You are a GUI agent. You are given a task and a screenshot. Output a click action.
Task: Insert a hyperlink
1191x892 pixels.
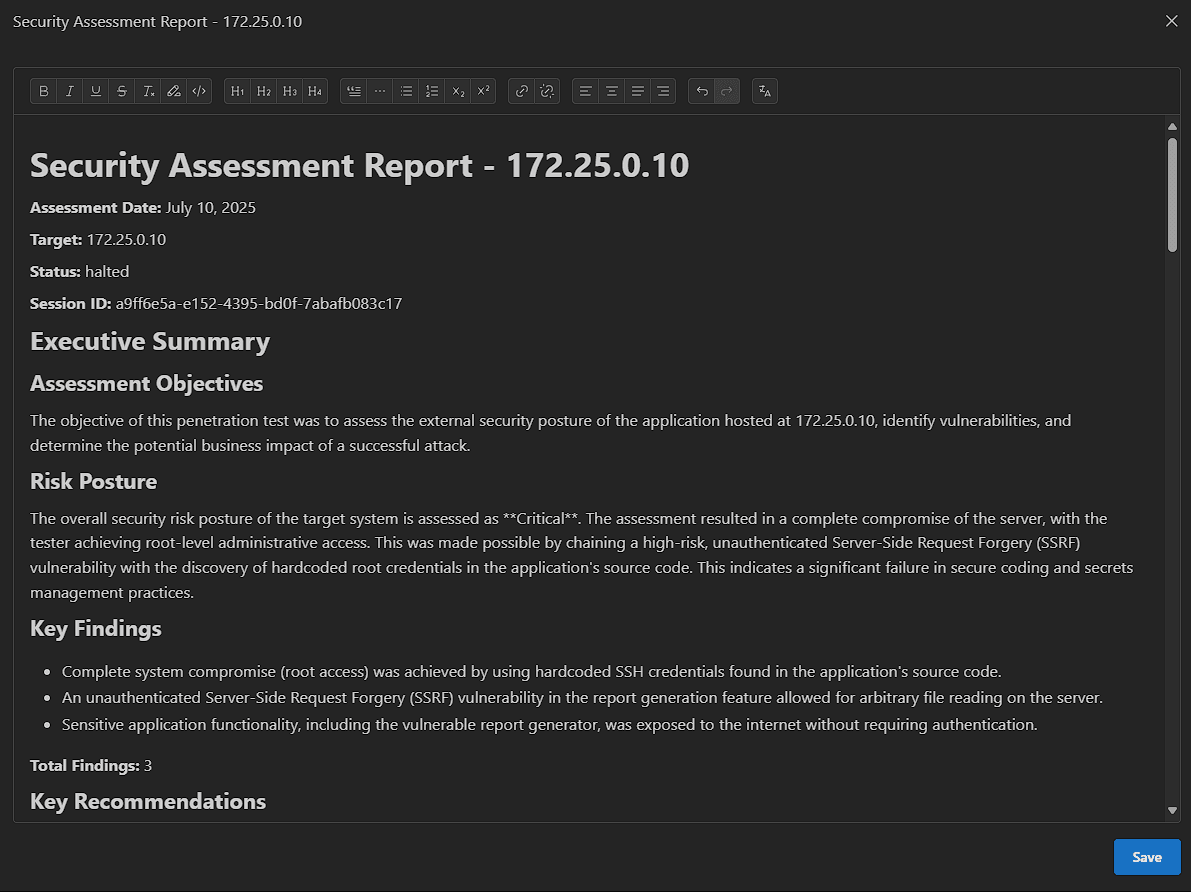[x=522, y=91]
